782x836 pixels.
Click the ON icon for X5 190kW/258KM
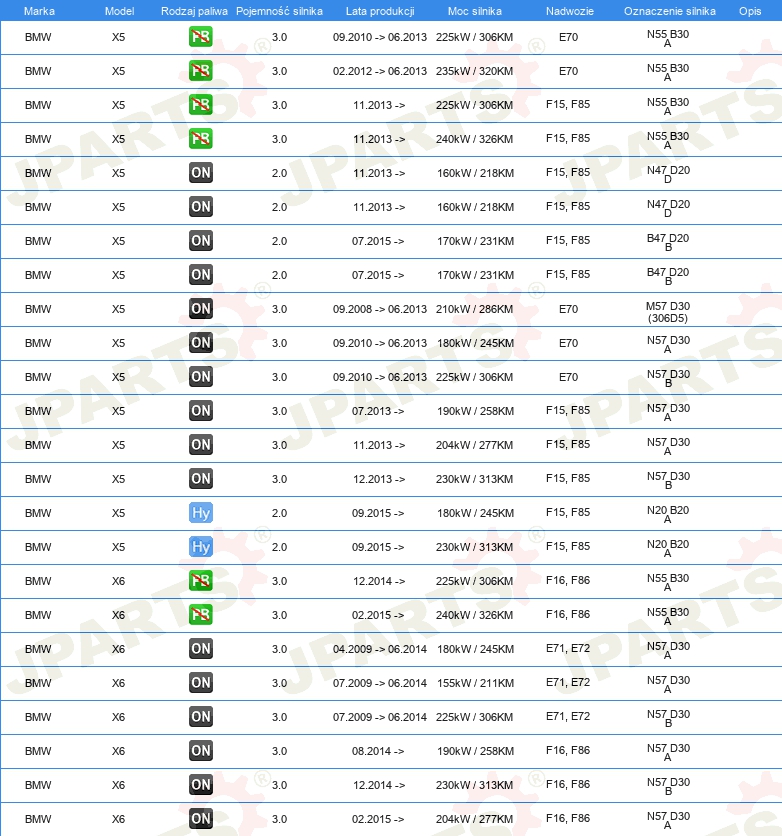pos(200,411)
